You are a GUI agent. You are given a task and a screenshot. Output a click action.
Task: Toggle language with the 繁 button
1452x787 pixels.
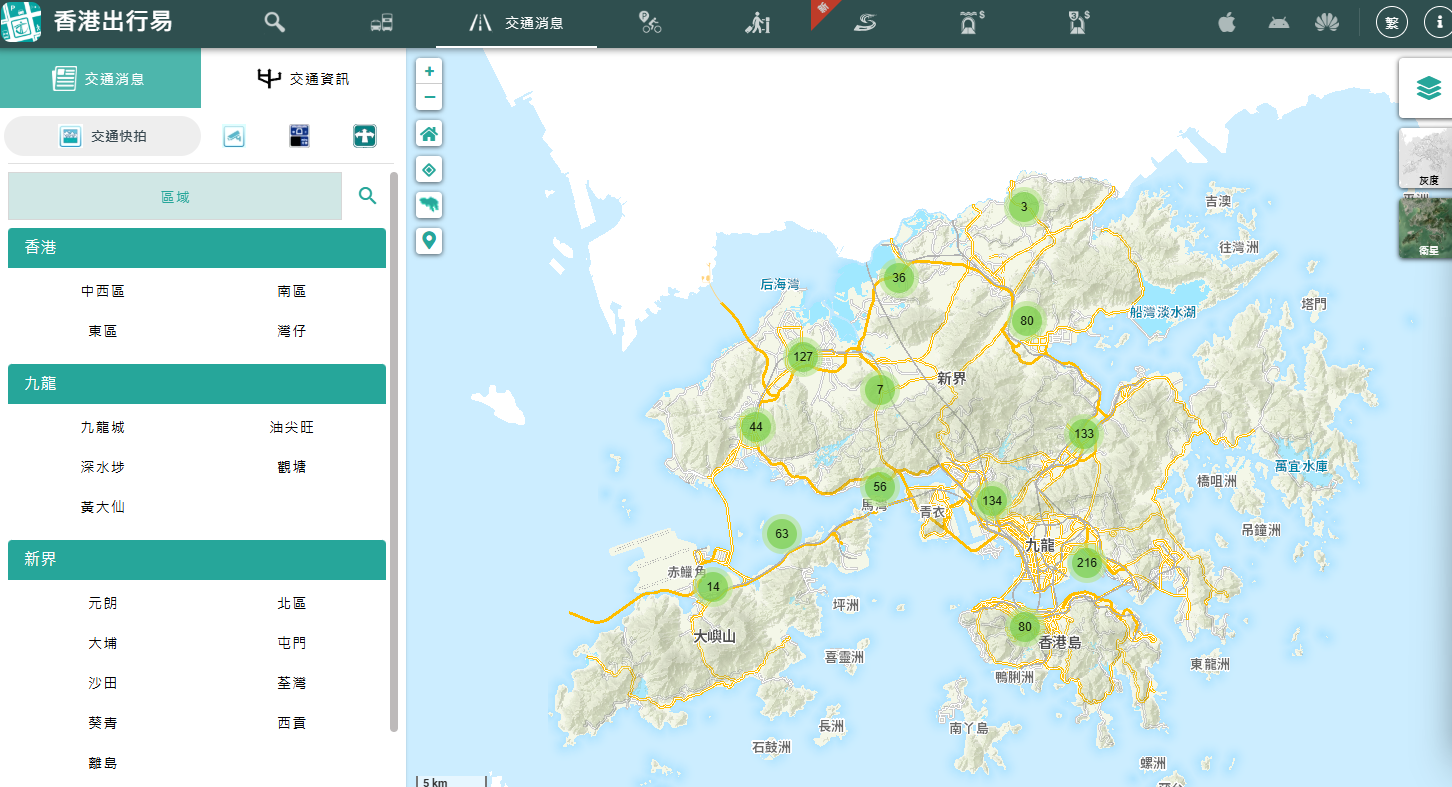[x=1391, y=23]
